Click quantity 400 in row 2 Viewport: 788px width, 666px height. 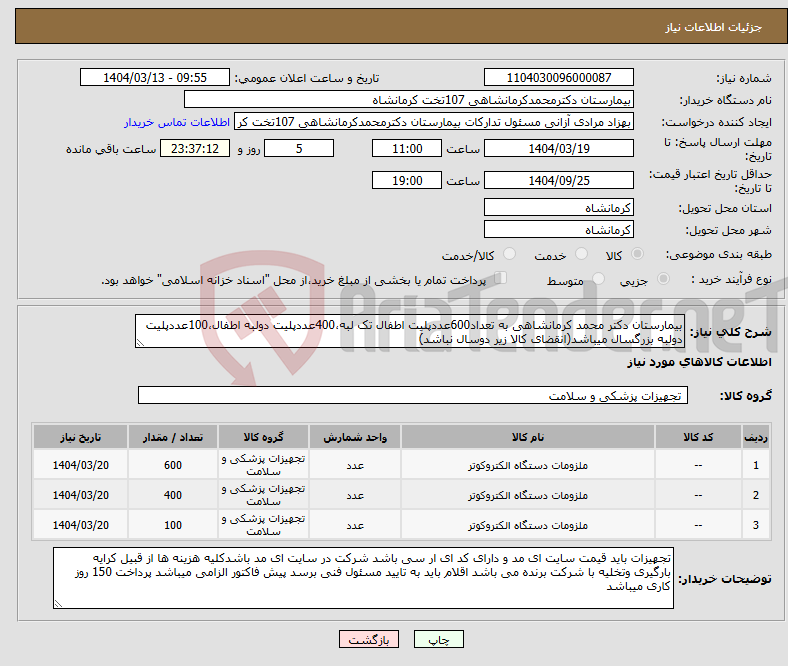tap(173, 495)
